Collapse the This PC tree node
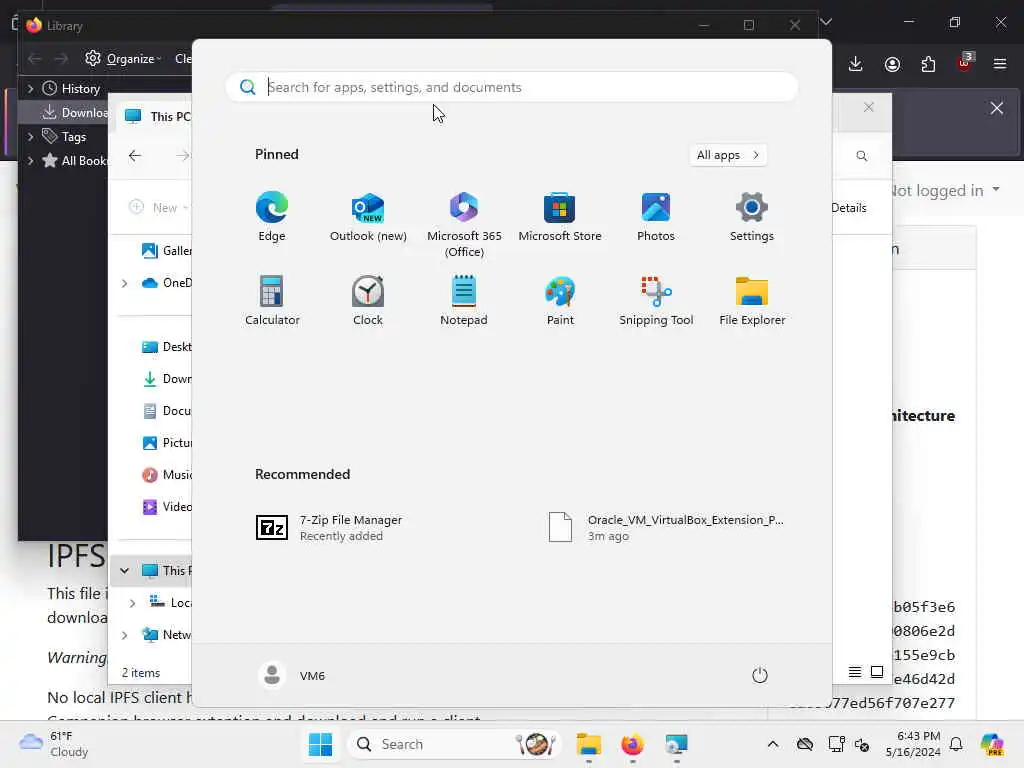 (124, 571)
